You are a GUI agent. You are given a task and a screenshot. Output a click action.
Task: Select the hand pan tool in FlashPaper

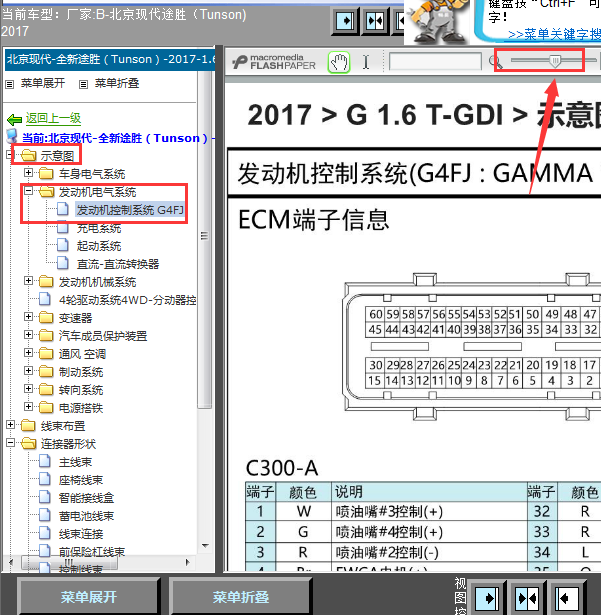(339, 62)
